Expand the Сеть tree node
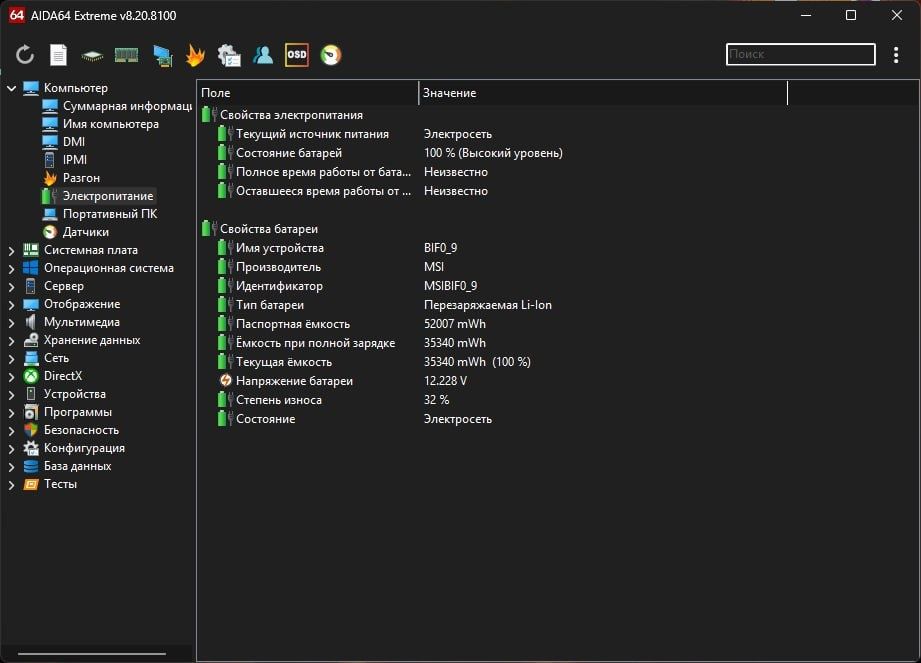Screen dimensions: 921x663 (11, 358)
